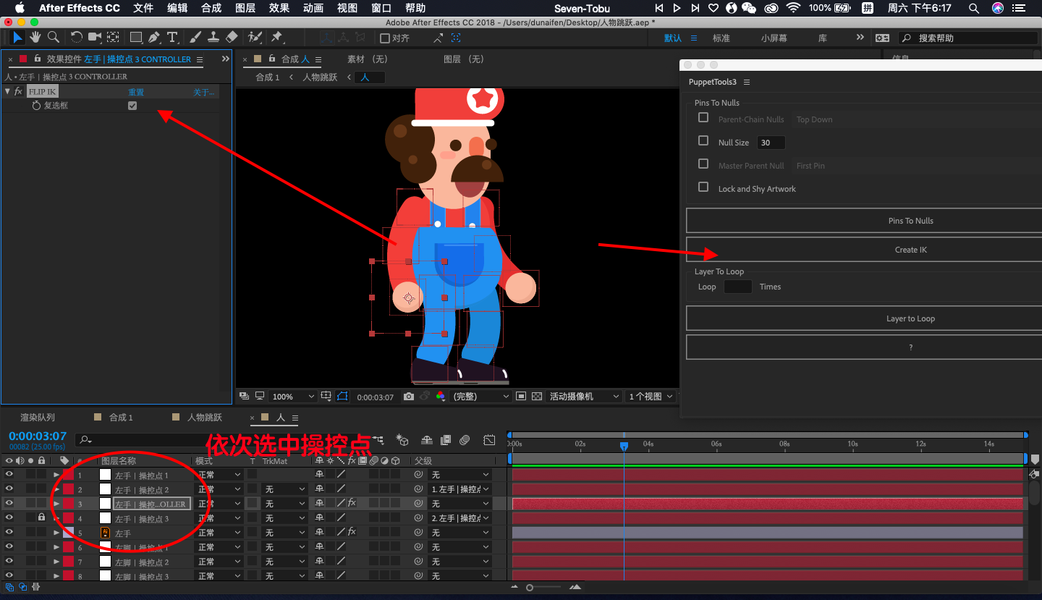Select the Puppet Pin tool

click(x=277, y=38)
